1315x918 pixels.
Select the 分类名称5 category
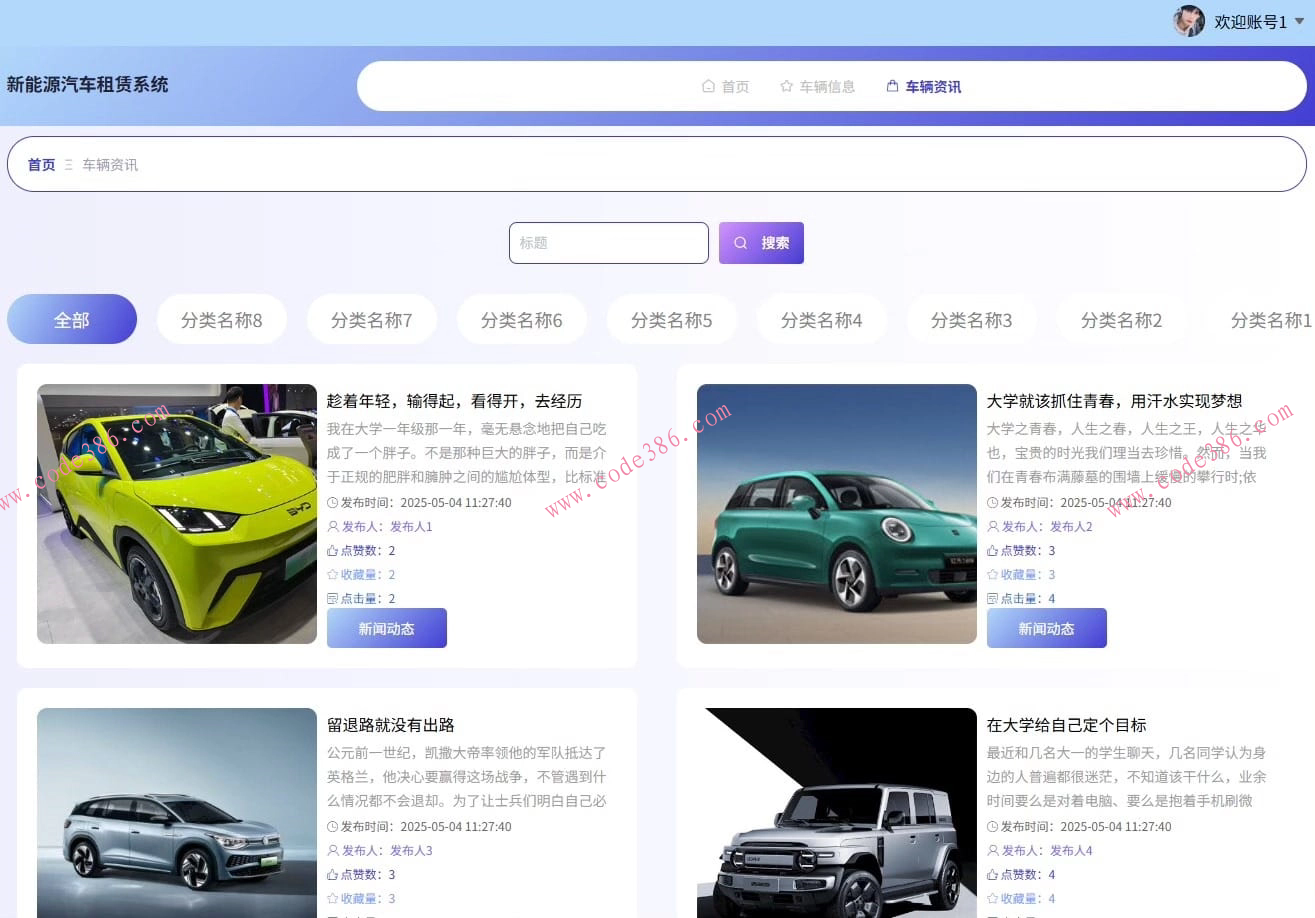click(671, 319)
